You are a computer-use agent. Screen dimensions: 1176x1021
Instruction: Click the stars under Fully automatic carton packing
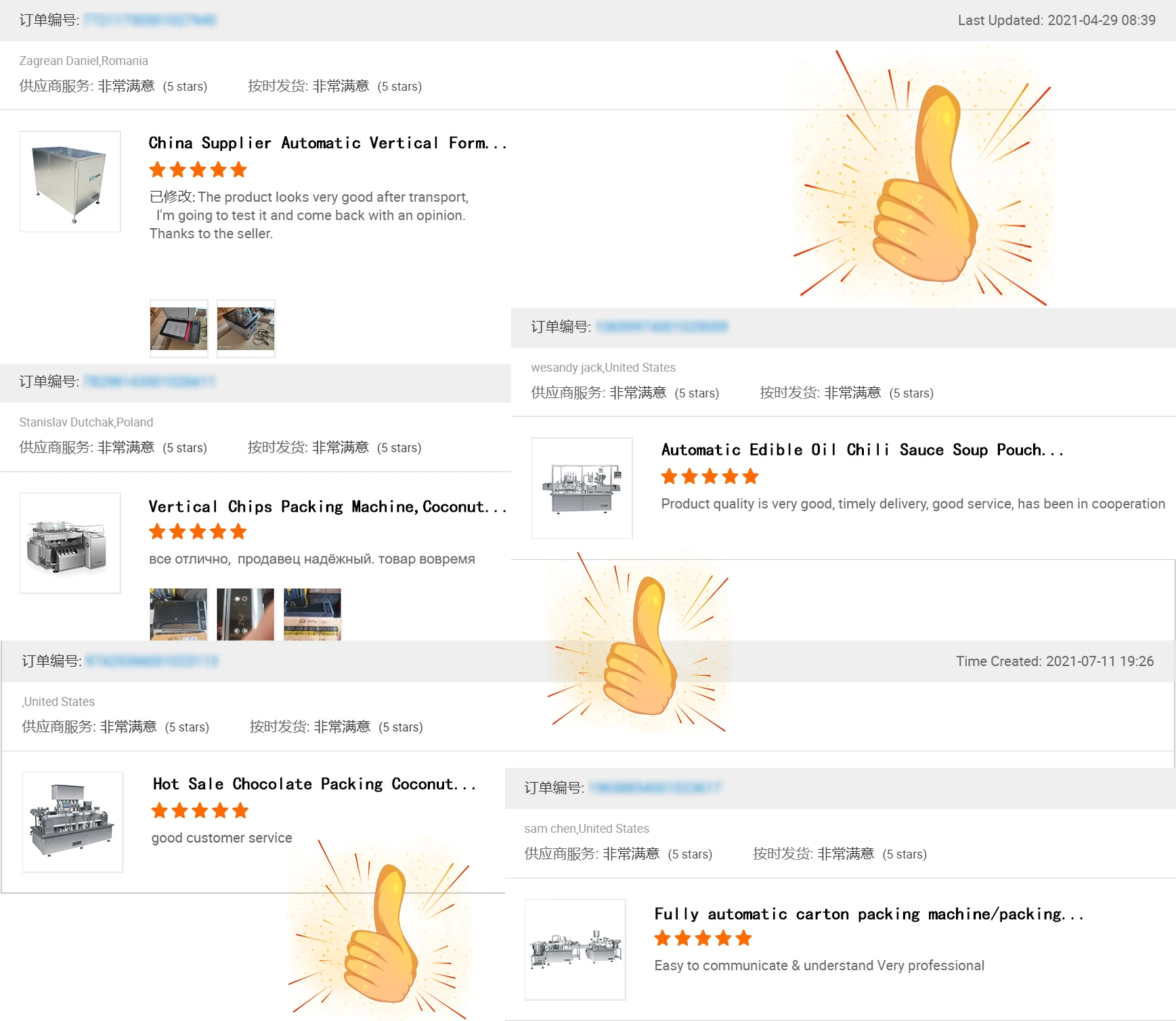[703, 938]
